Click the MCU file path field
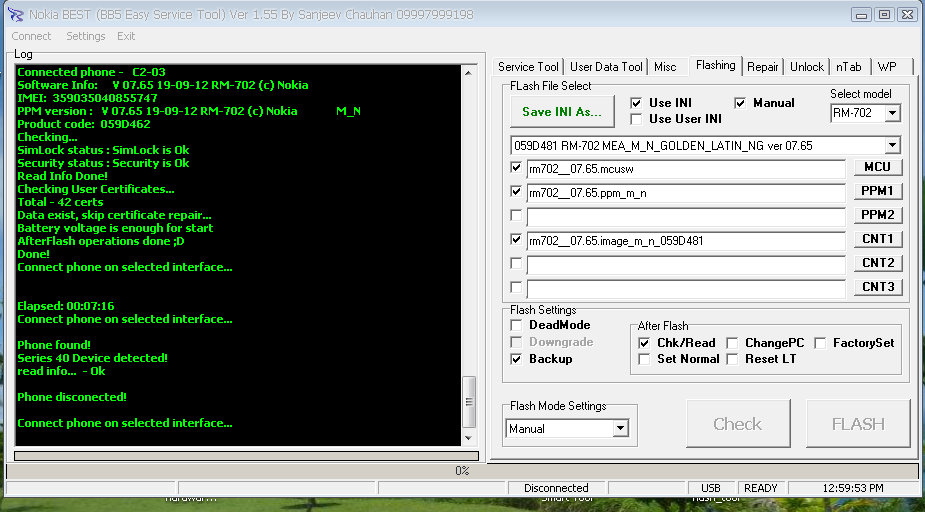 coord(685,168)
